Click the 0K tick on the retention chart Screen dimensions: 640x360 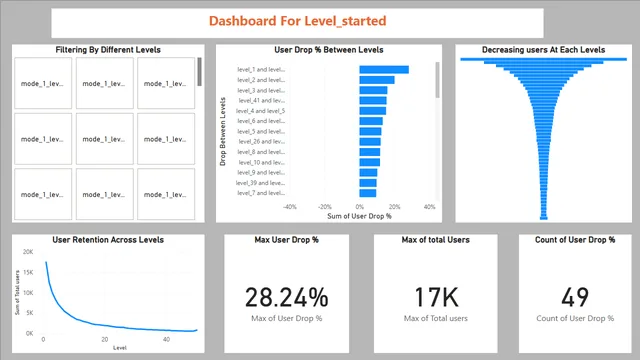29,333
